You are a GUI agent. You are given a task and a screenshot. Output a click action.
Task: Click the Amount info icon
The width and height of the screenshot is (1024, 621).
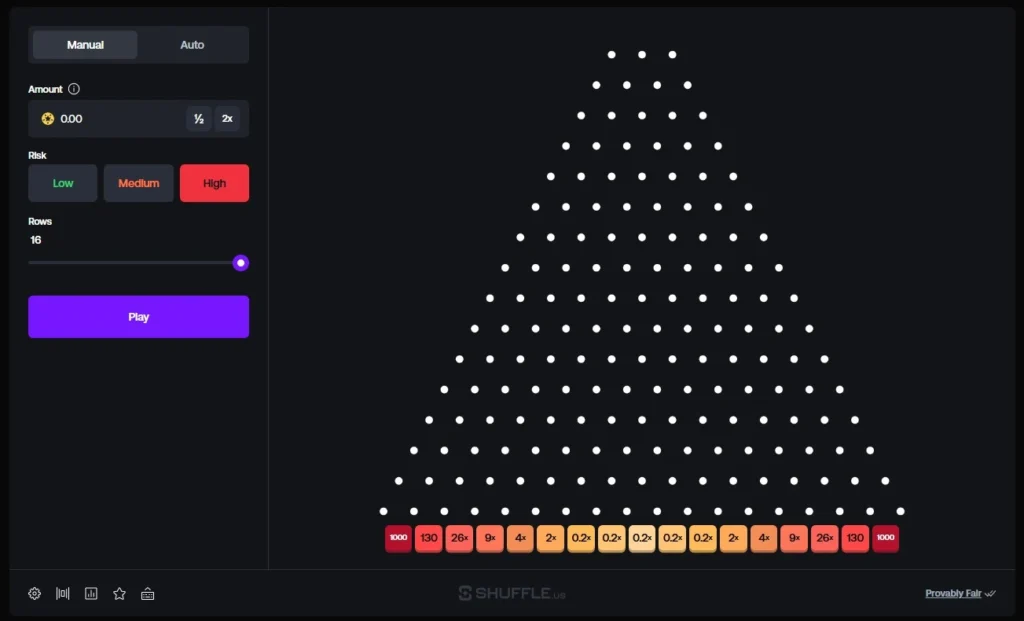click(74, 89)
